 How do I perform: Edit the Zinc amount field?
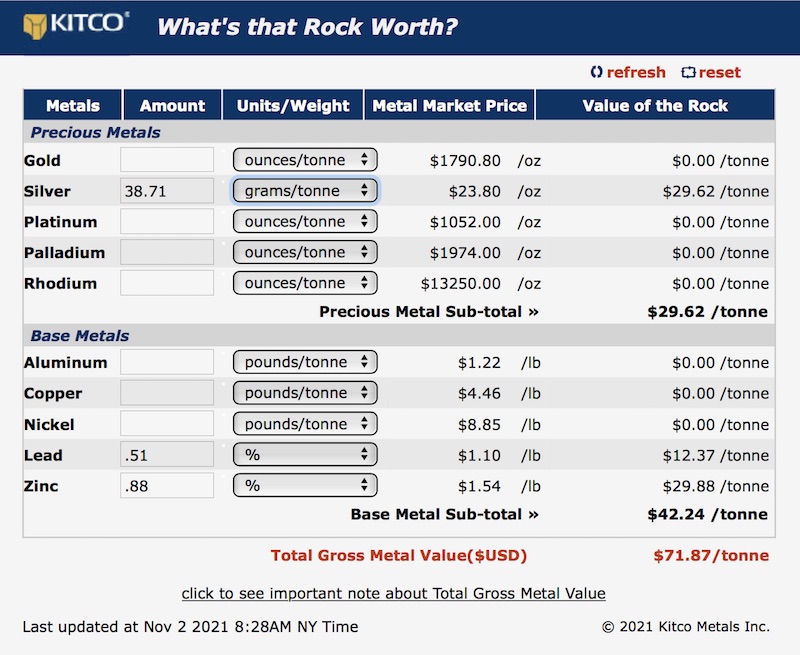tap(167, 485)
